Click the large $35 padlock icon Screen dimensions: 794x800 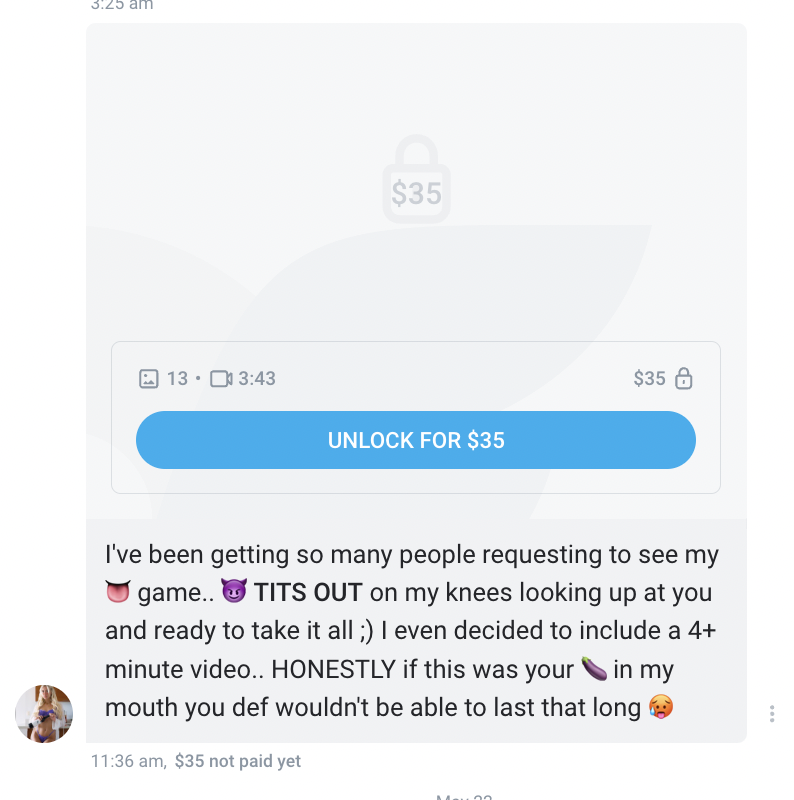[x=416, y=179]
